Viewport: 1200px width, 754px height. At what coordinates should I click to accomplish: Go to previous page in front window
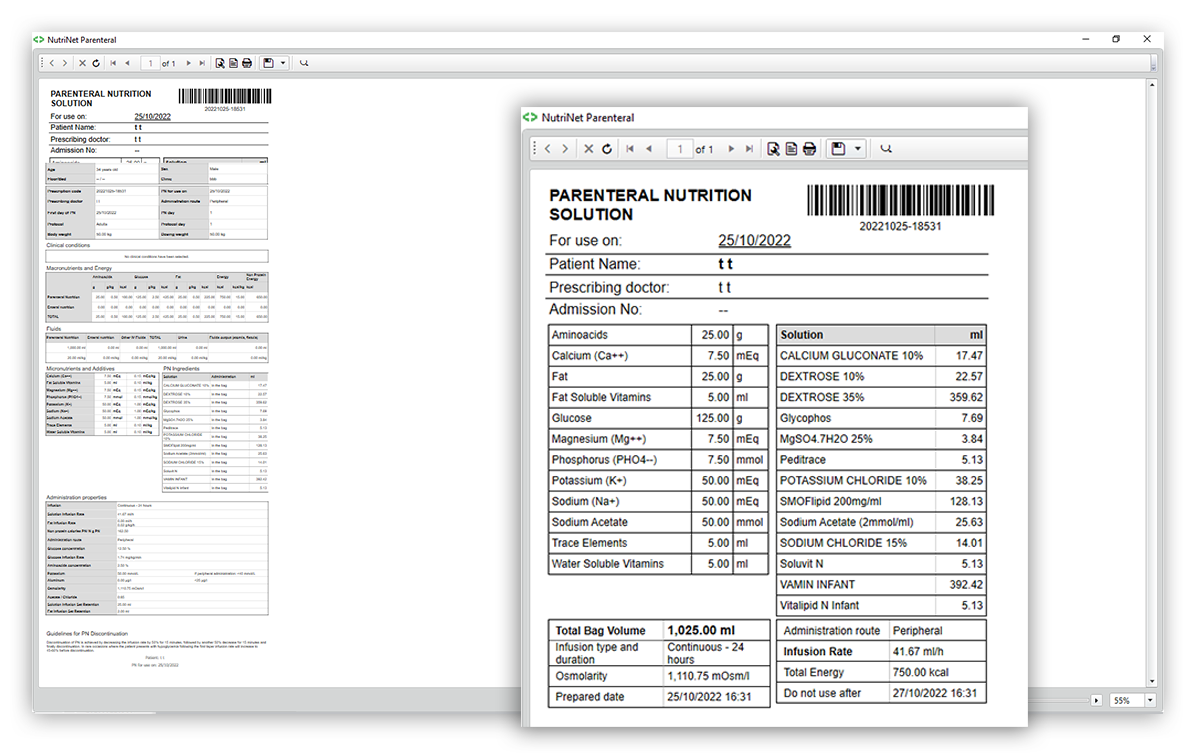point(648,149)
